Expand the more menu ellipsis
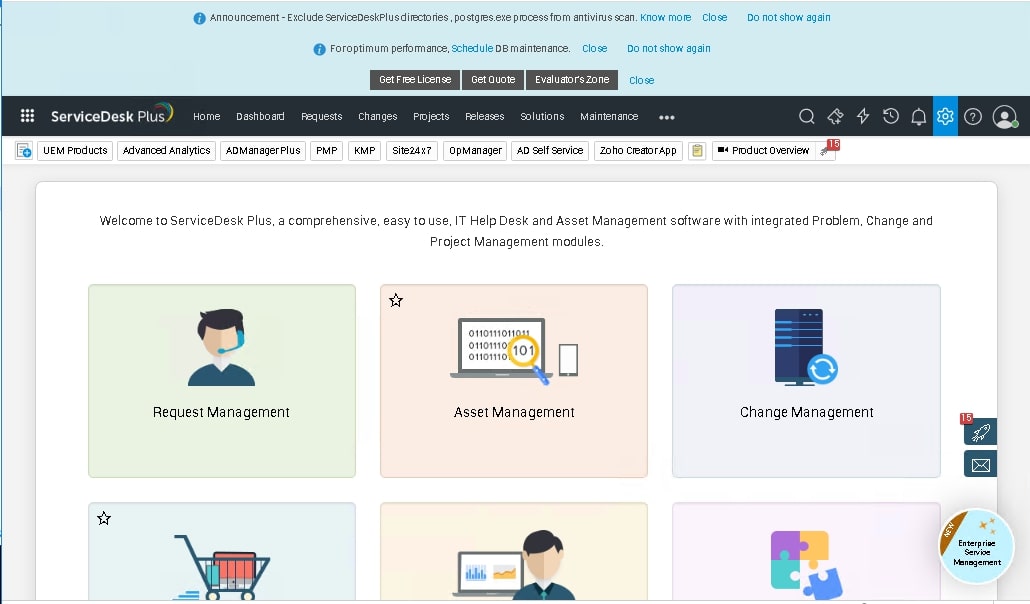Image resolution: width=1030 pixels, height=604 pixels. click(667, 117)
